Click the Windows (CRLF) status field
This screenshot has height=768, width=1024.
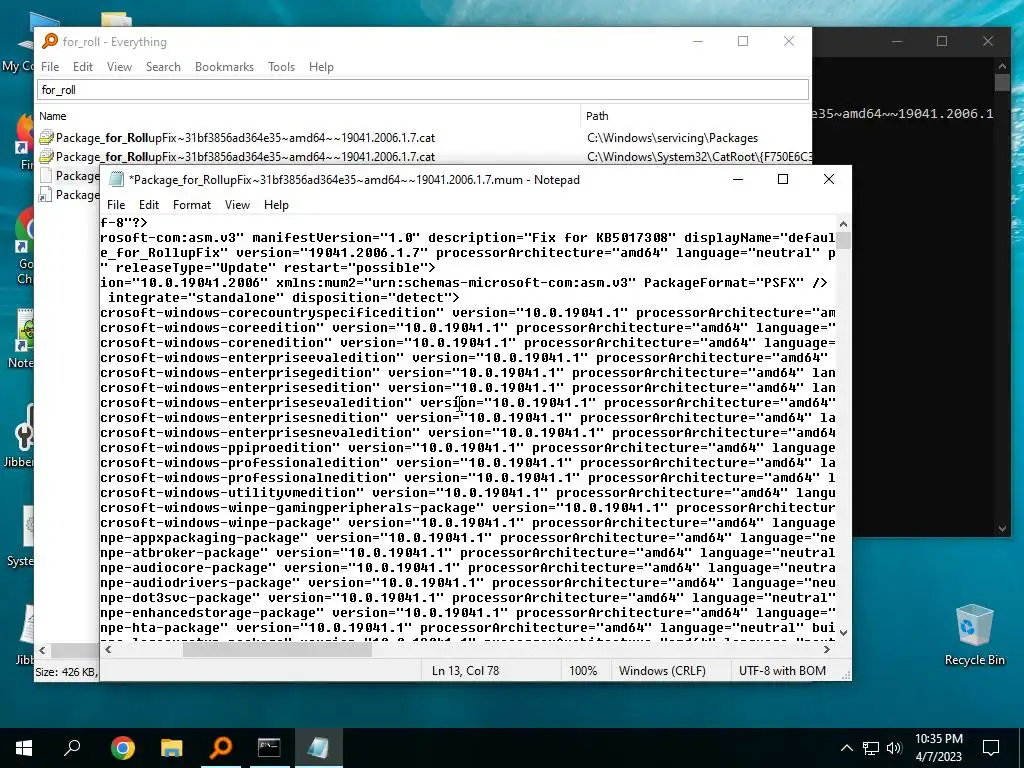(662, 671)
